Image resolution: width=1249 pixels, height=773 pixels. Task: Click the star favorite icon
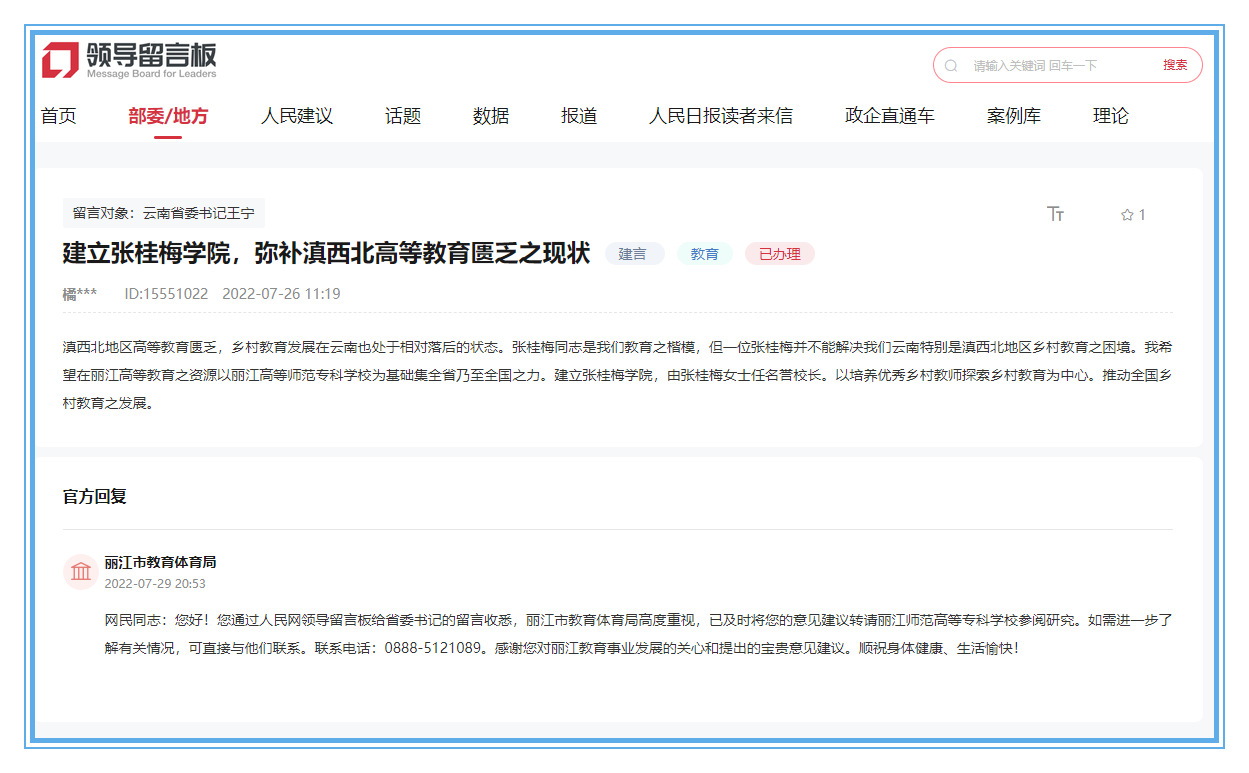pos(1127,215)
